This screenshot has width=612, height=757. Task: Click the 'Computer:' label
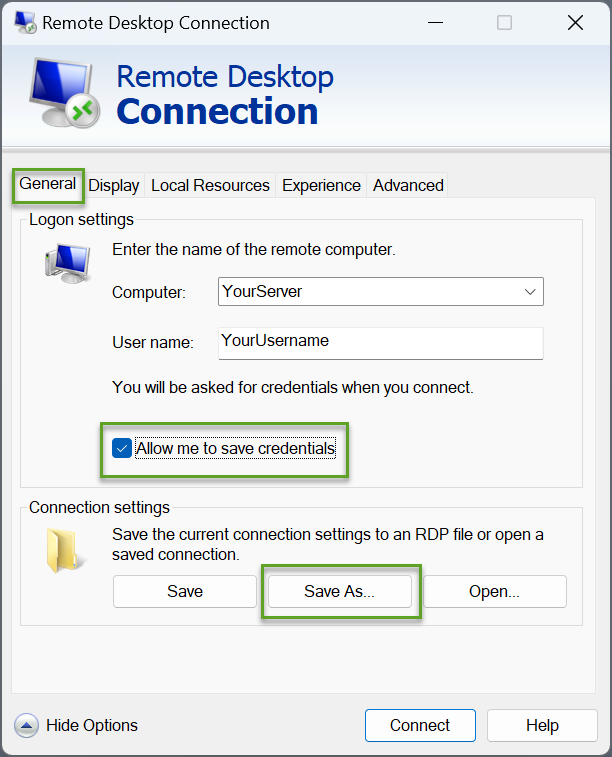149,293
